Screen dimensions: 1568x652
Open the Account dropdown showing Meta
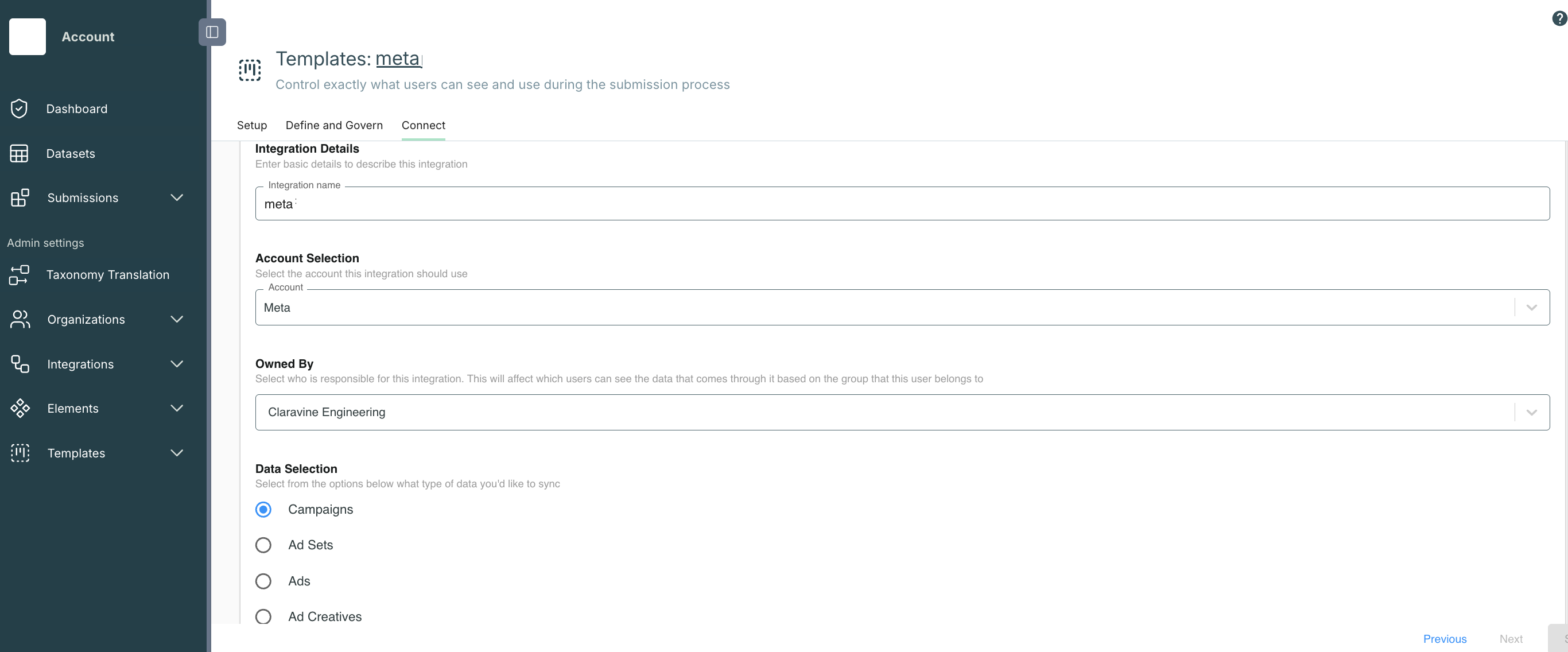coord(902,308)
